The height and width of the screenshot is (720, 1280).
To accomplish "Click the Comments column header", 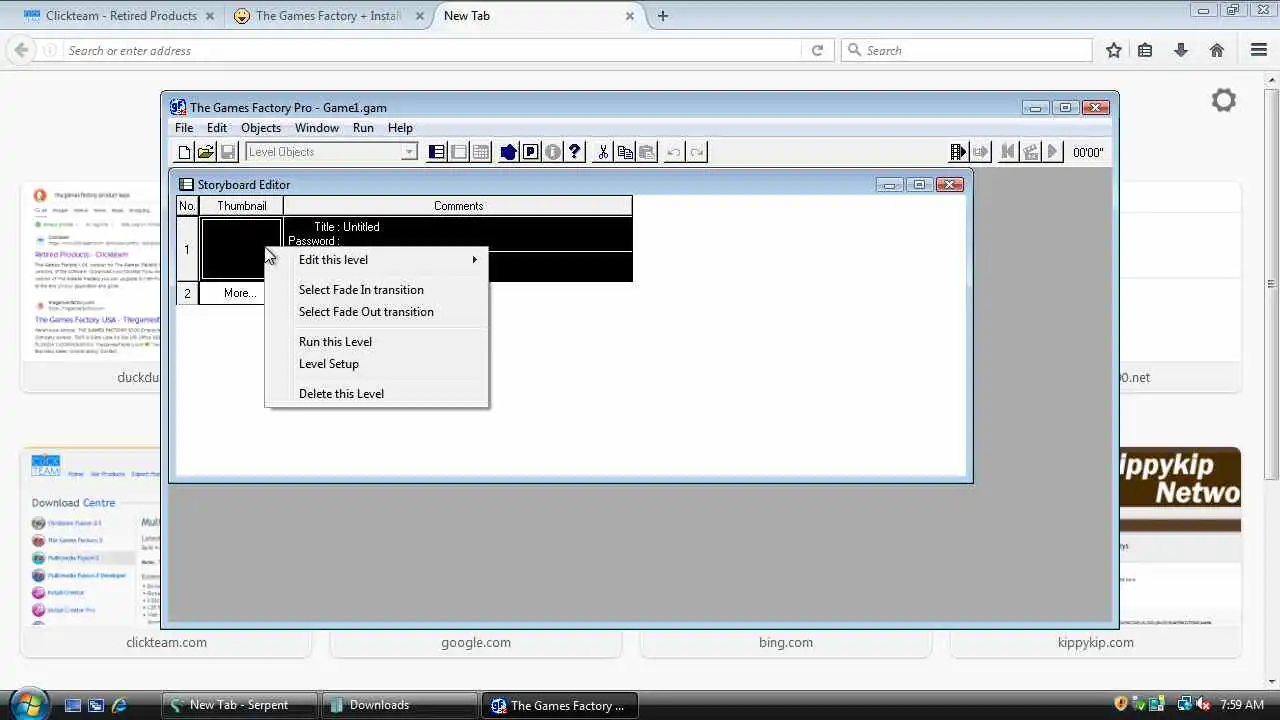I will [458, 206].
